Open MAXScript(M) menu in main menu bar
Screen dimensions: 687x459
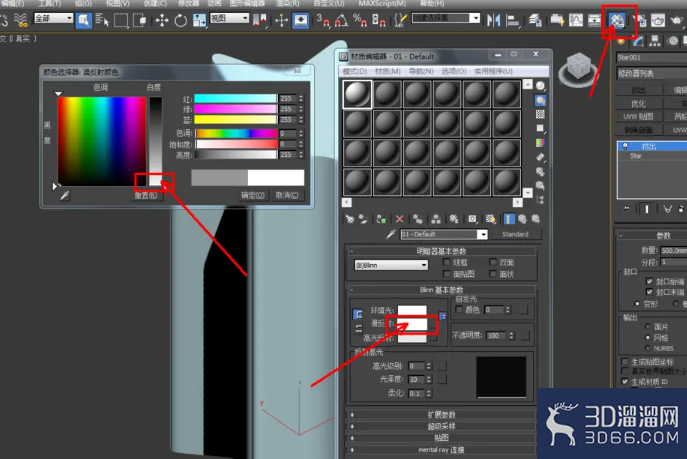(x=382, y=4)
